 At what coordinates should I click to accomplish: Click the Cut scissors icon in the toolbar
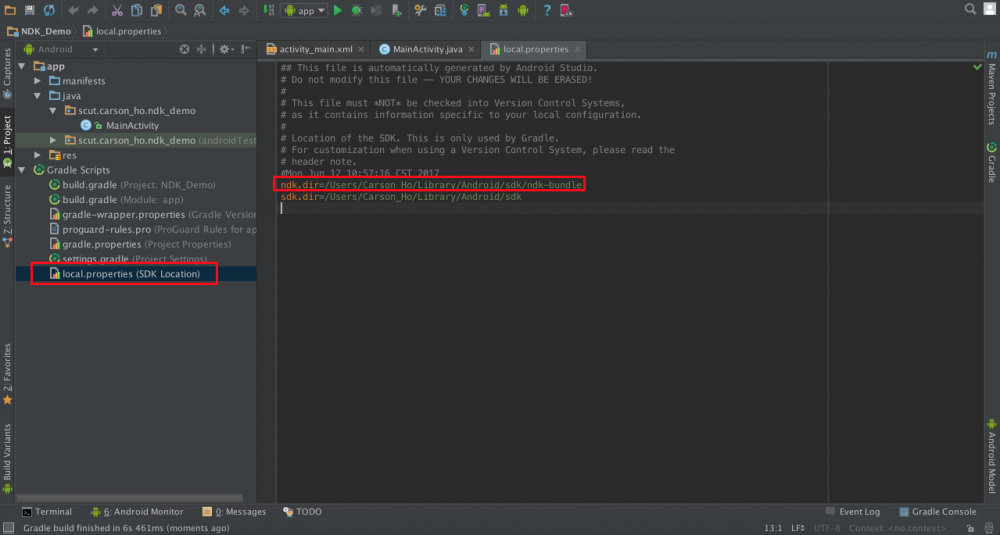point(117,10)
